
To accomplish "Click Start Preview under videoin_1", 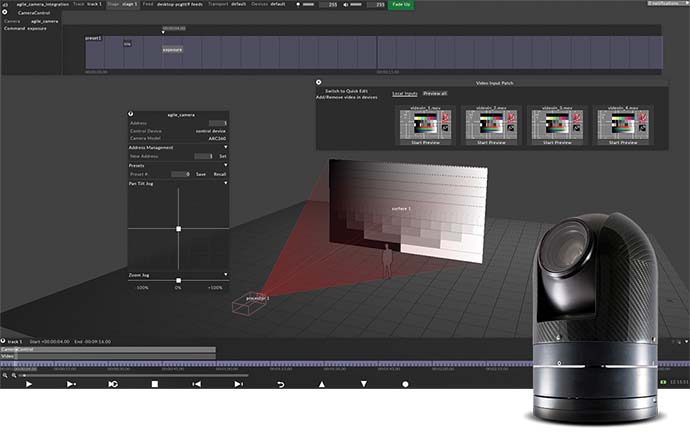I will [x=425, y=143].
